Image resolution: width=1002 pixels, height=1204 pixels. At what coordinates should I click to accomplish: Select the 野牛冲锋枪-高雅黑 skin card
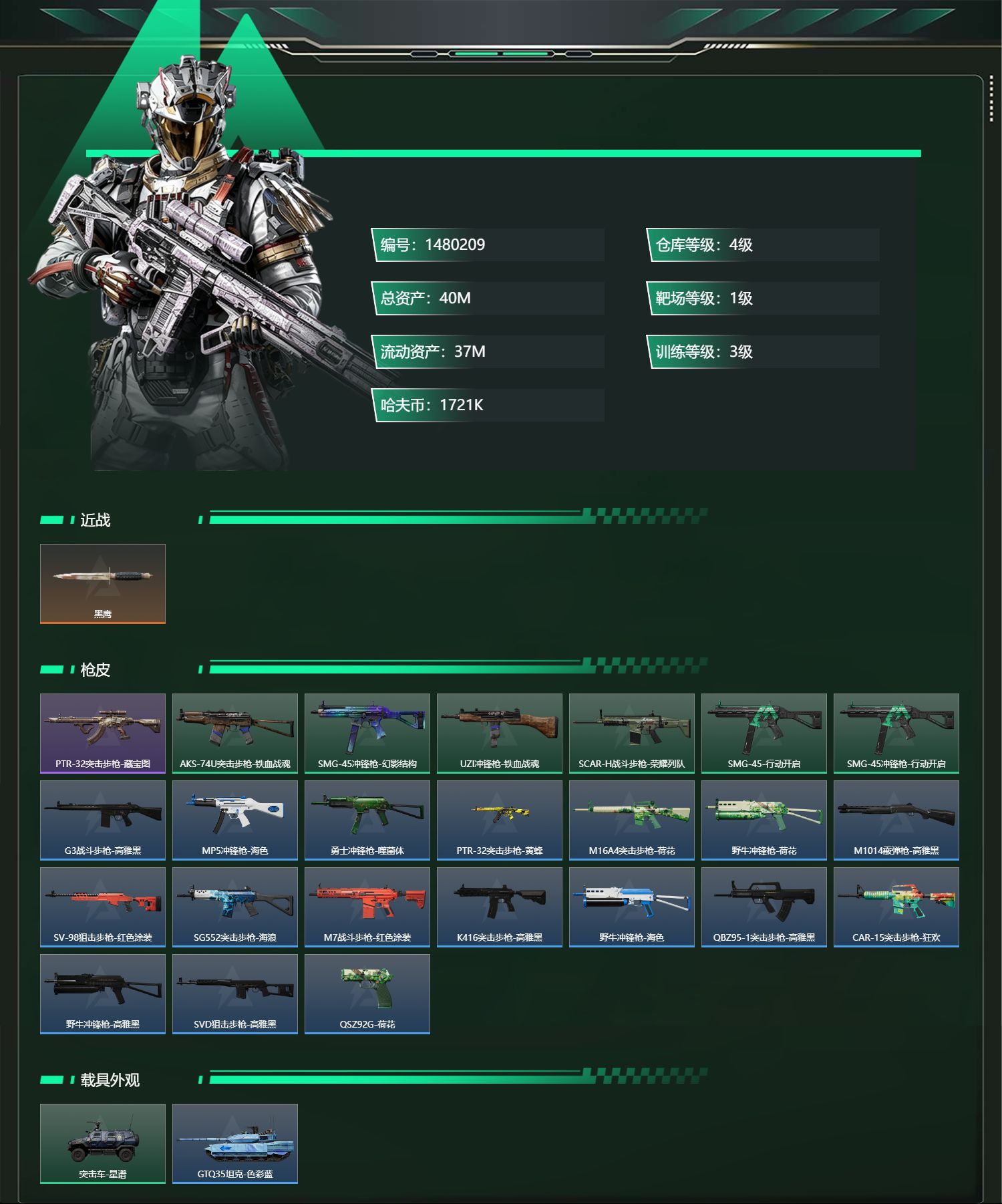(103, 994)
